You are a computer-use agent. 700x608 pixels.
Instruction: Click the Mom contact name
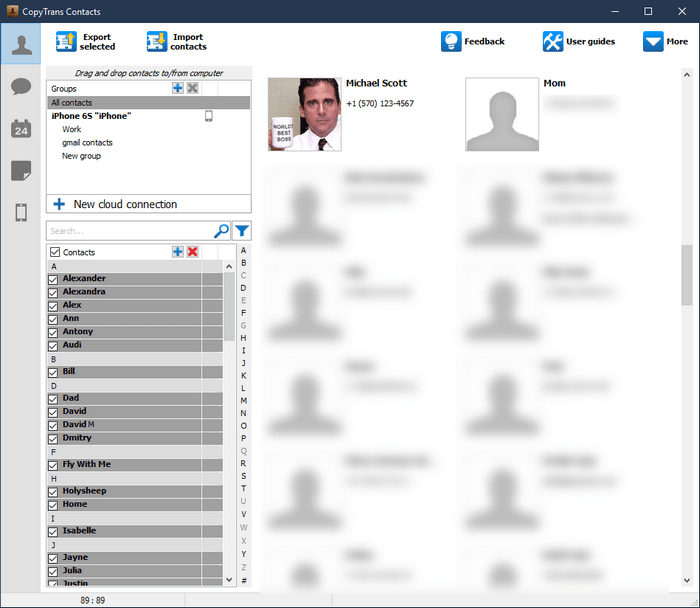(554, 83)
